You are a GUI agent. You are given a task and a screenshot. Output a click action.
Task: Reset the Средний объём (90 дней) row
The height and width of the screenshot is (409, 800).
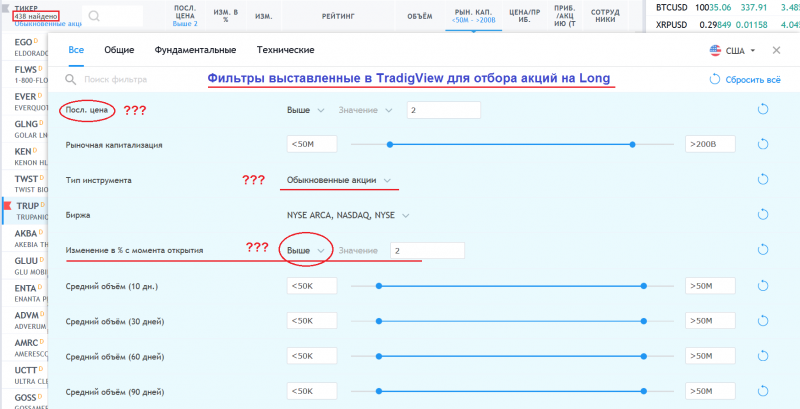(x=763, y=391)
